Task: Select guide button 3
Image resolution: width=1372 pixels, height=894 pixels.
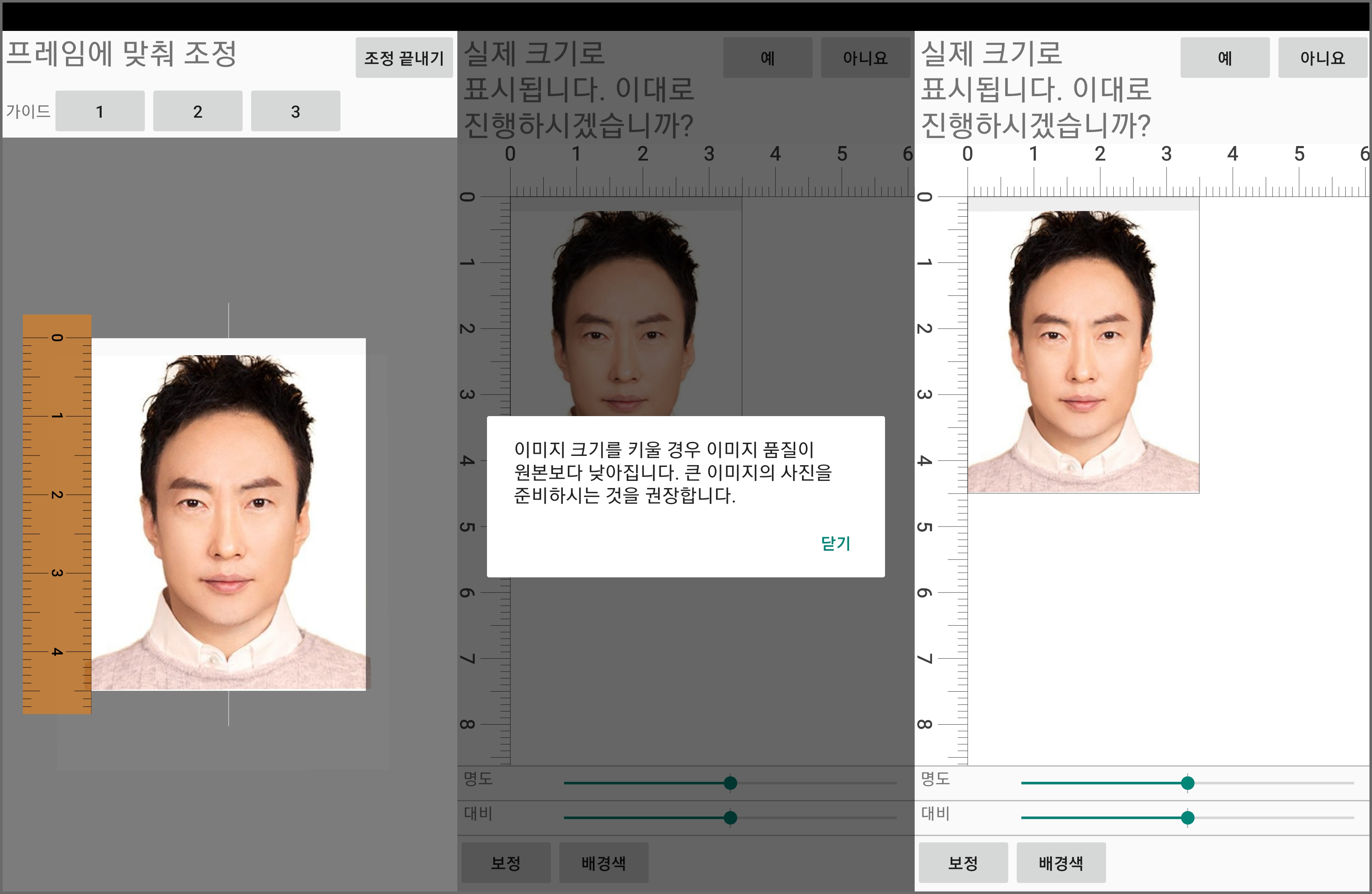Action: tap(295, 110)
